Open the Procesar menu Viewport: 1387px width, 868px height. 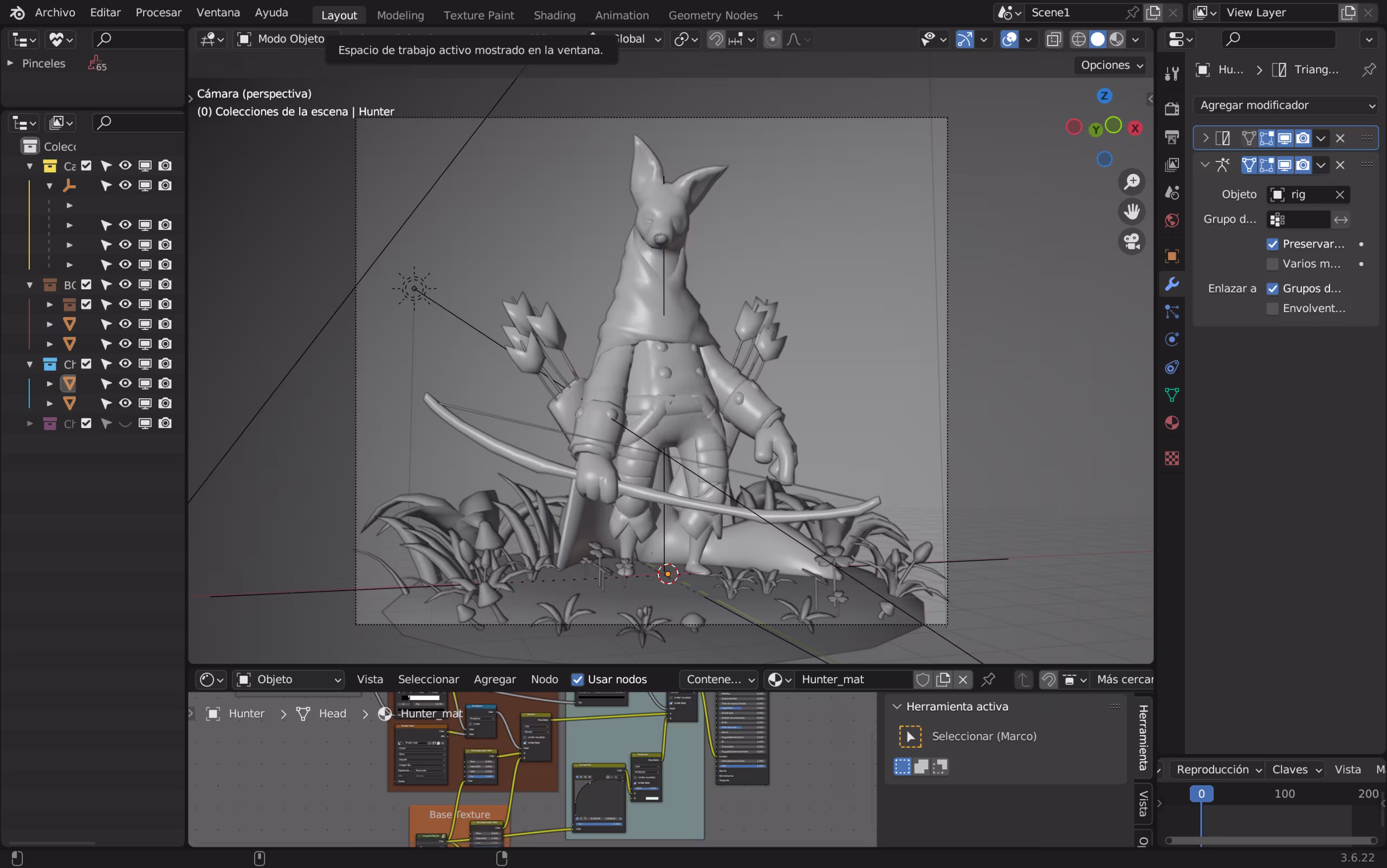coord(158,12)
